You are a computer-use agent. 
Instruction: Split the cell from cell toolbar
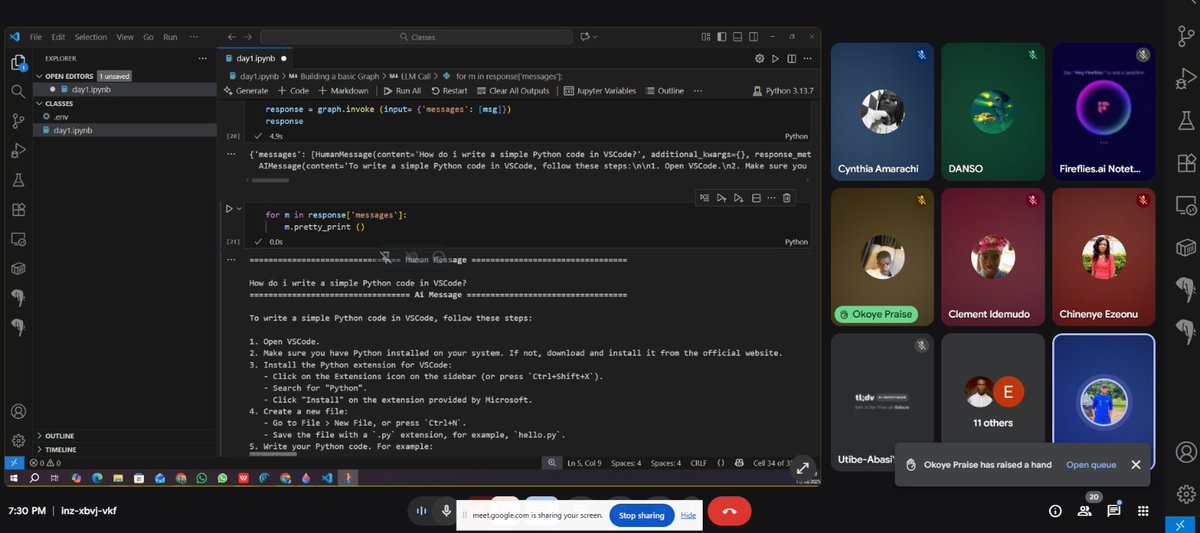755,198
